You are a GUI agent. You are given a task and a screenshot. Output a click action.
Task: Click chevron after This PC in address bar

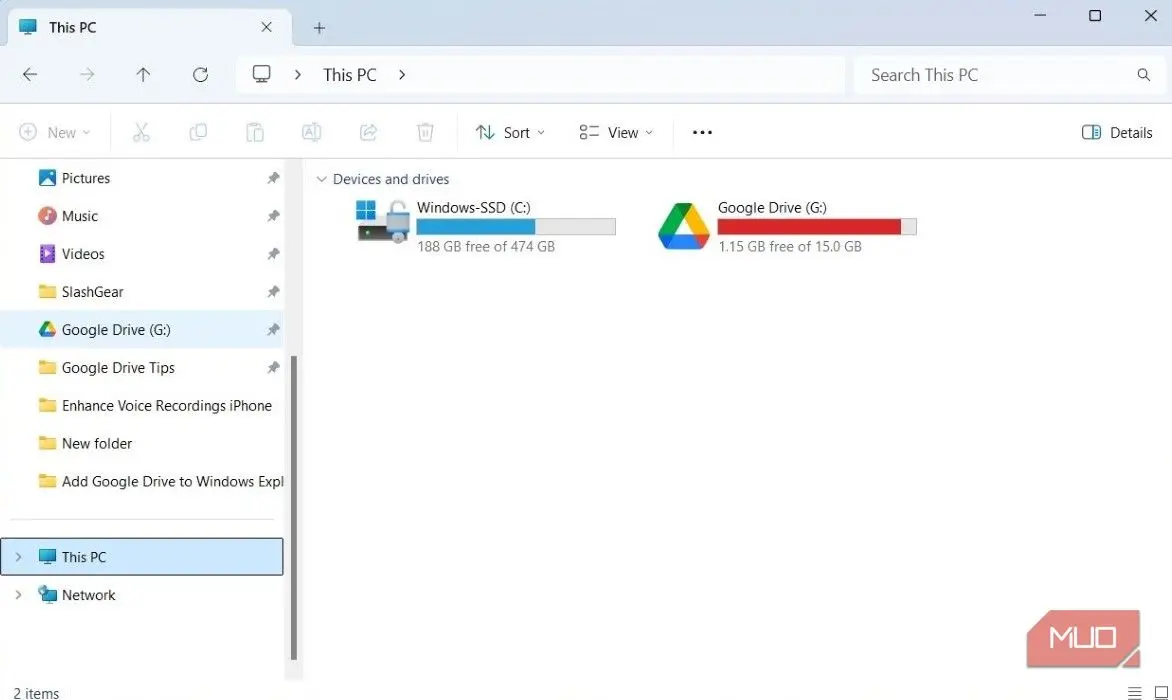coord(402,75)
